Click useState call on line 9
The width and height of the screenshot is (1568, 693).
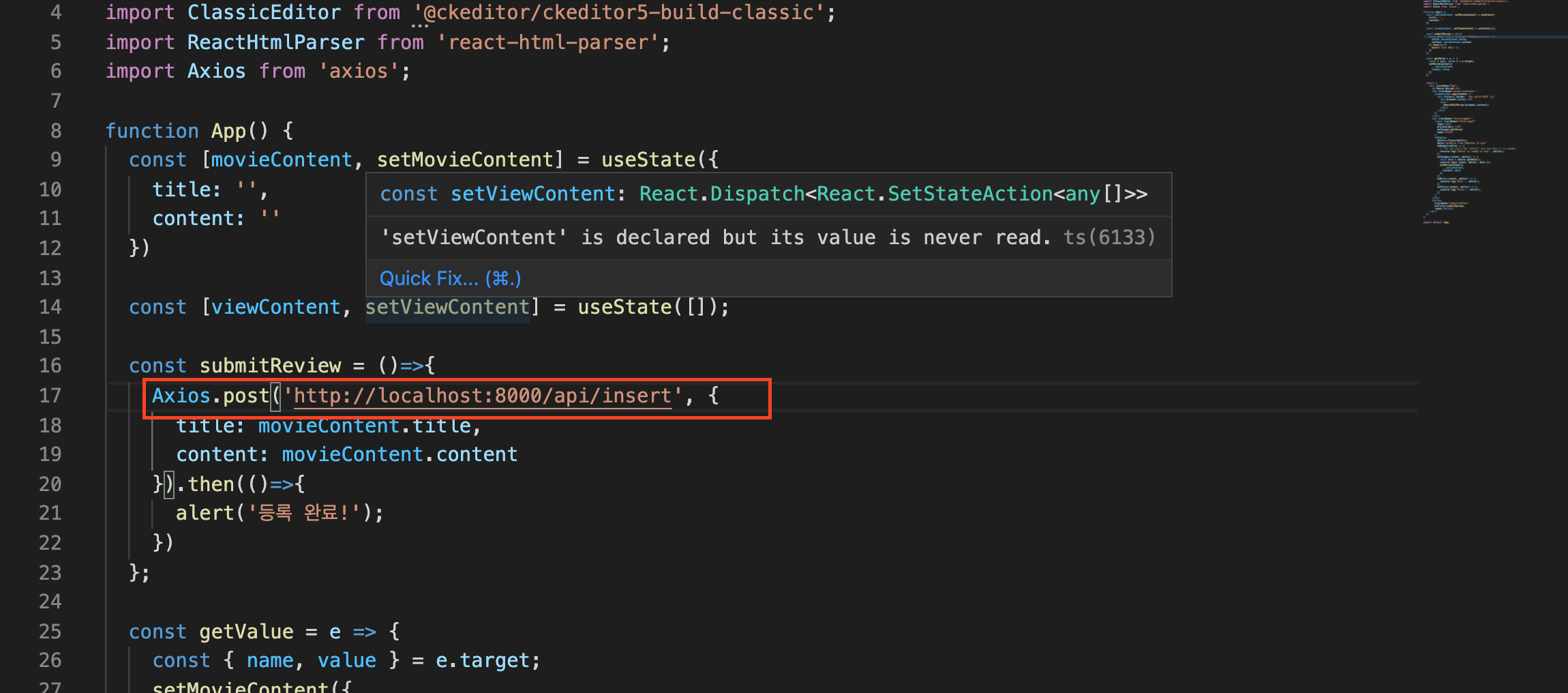pyautogui.click(x=648, y=160)
